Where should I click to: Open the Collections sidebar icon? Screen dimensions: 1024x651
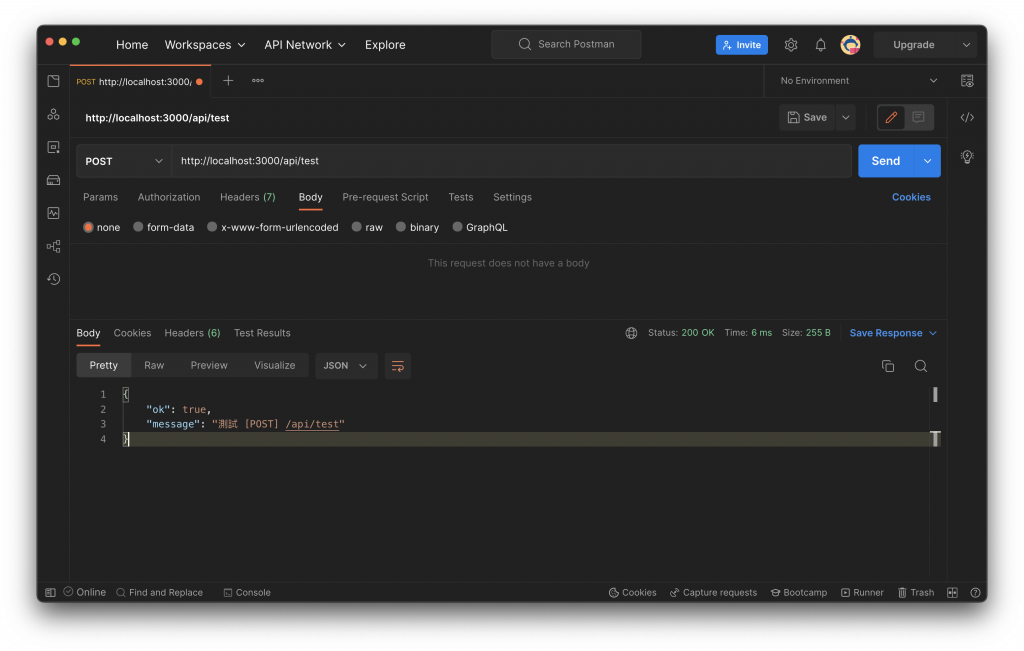pos(54,81)
